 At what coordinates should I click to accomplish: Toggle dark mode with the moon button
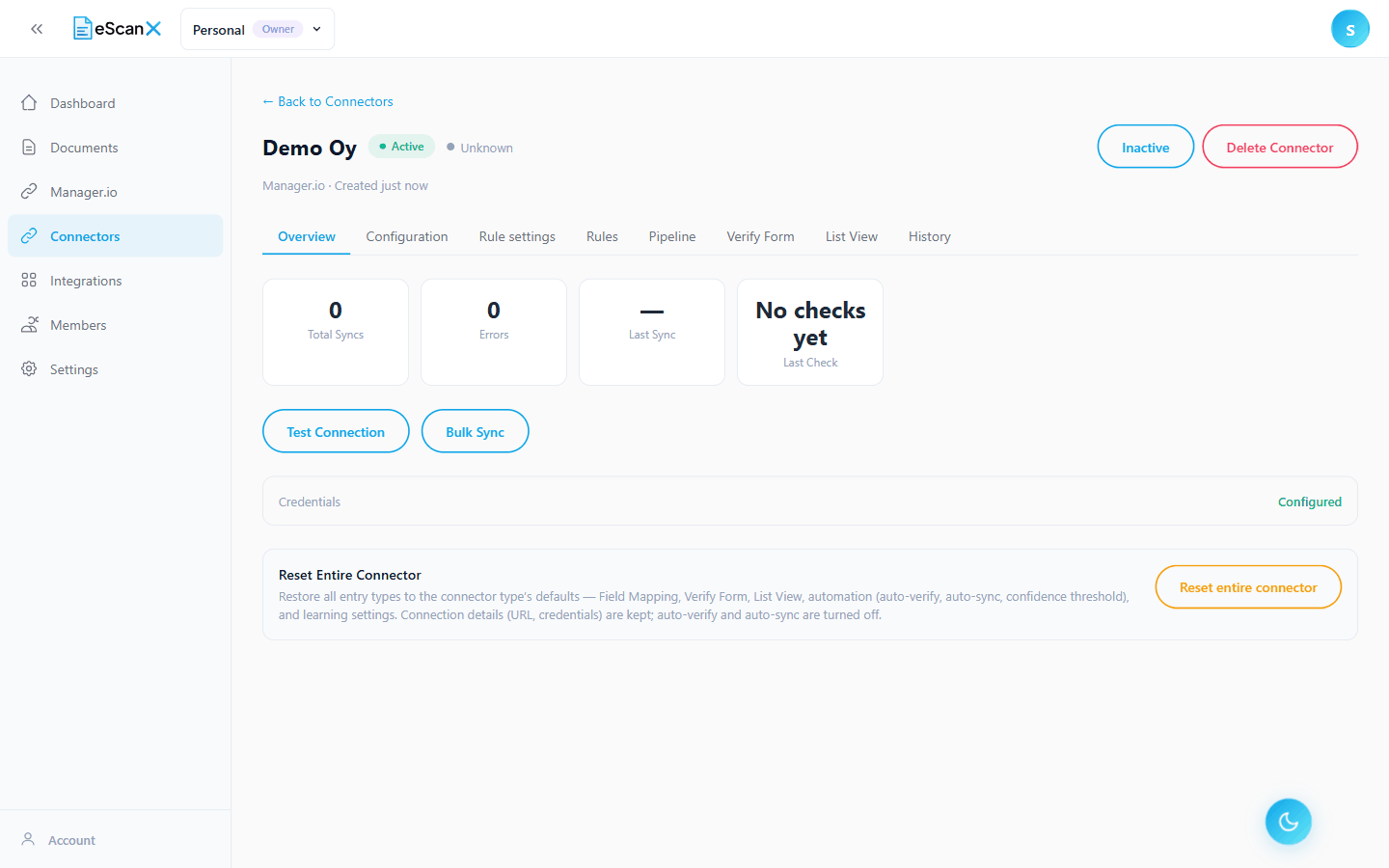coord(1288,822)
